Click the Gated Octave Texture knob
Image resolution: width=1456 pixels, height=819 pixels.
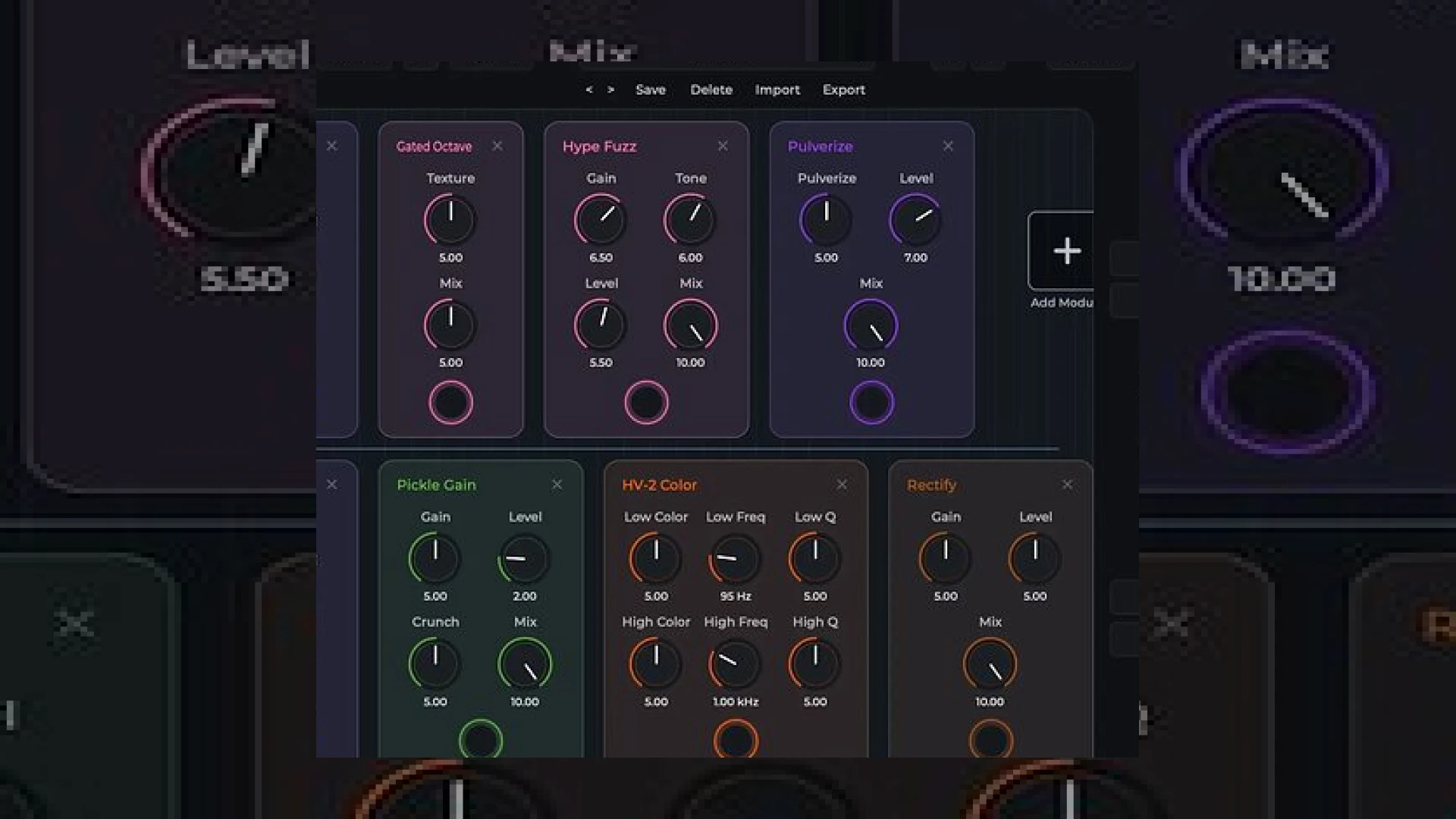pos(450,220)
